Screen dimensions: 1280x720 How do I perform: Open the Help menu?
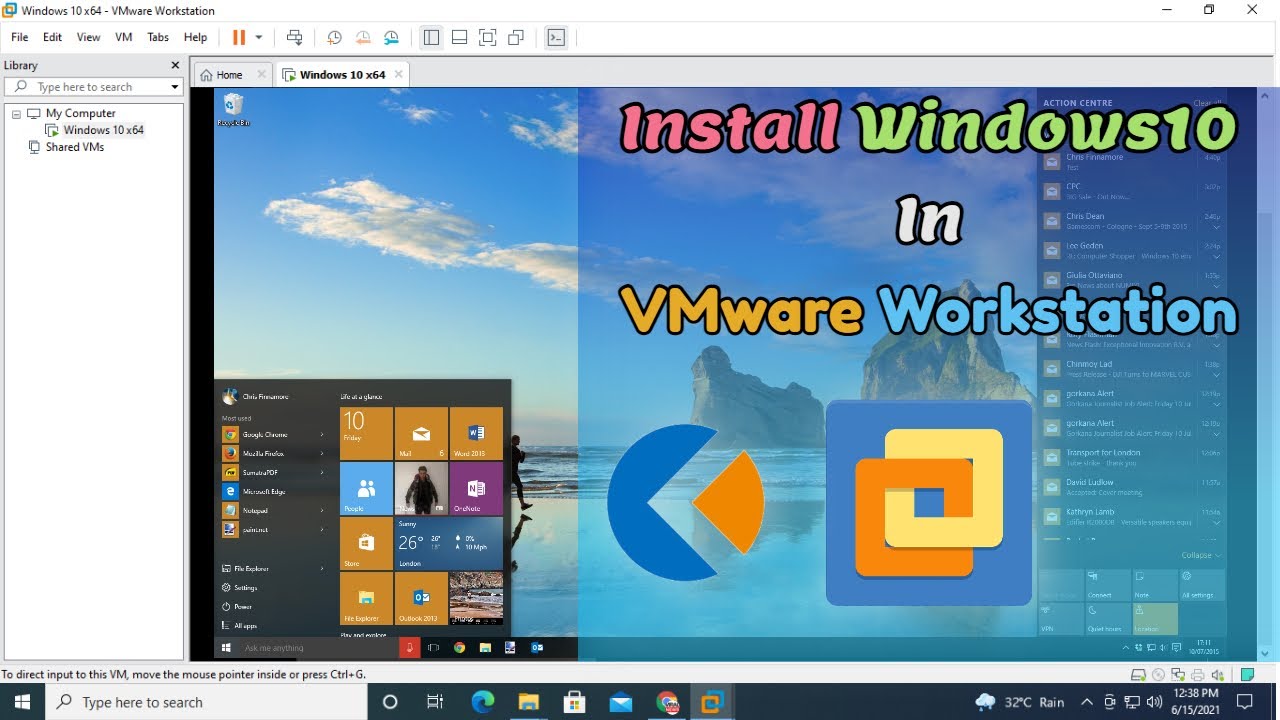click(x=196, y=37)
